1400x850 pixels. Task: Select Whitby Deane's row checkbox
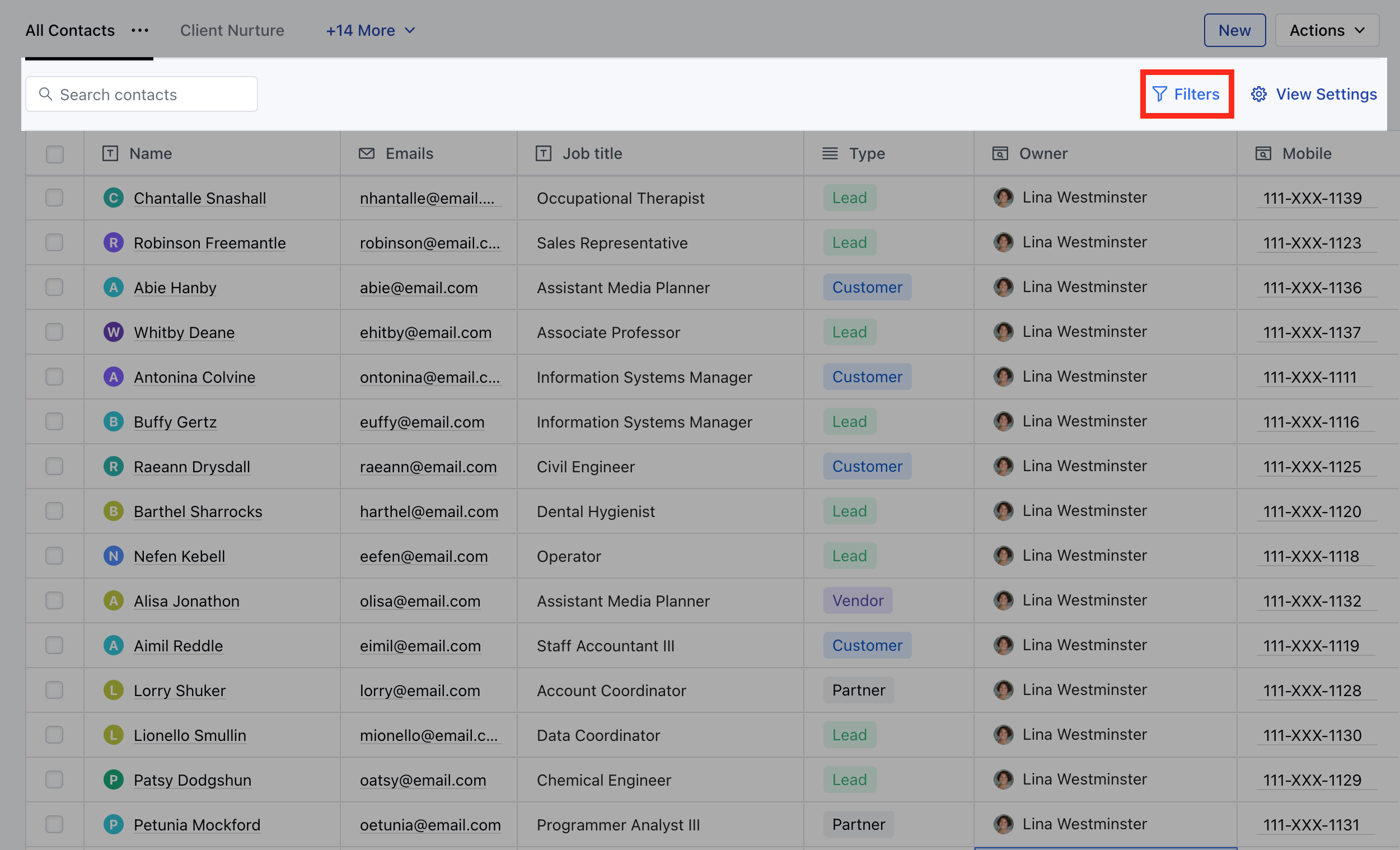54,332
